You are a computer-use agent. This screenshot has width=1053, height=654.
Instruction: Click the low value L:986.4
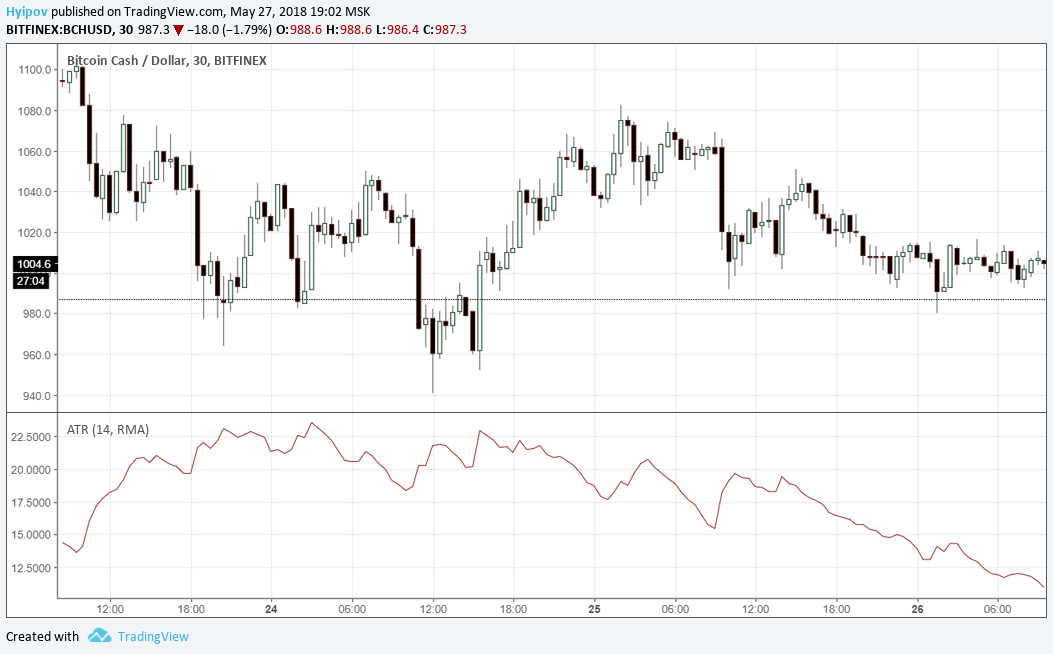[x=397, y=30]
